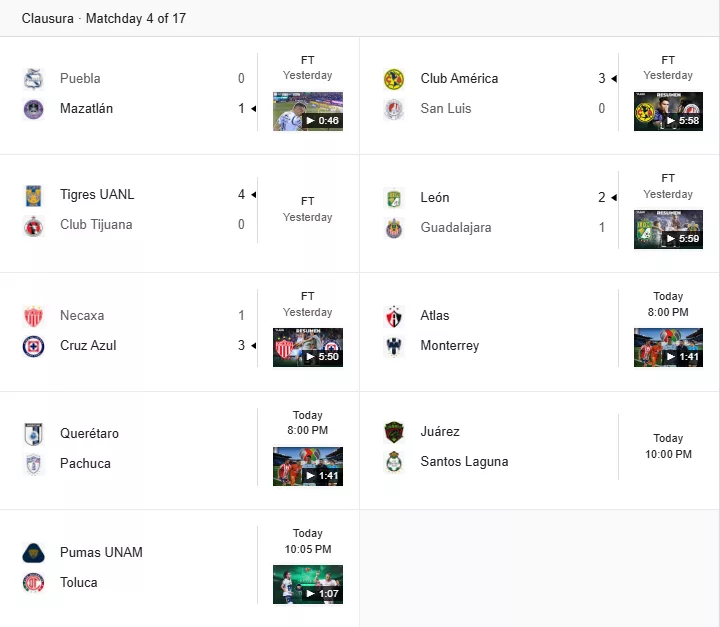
Task: Play the León vs Guadalajara 5:59 highlights
Action: coord(668,229)
